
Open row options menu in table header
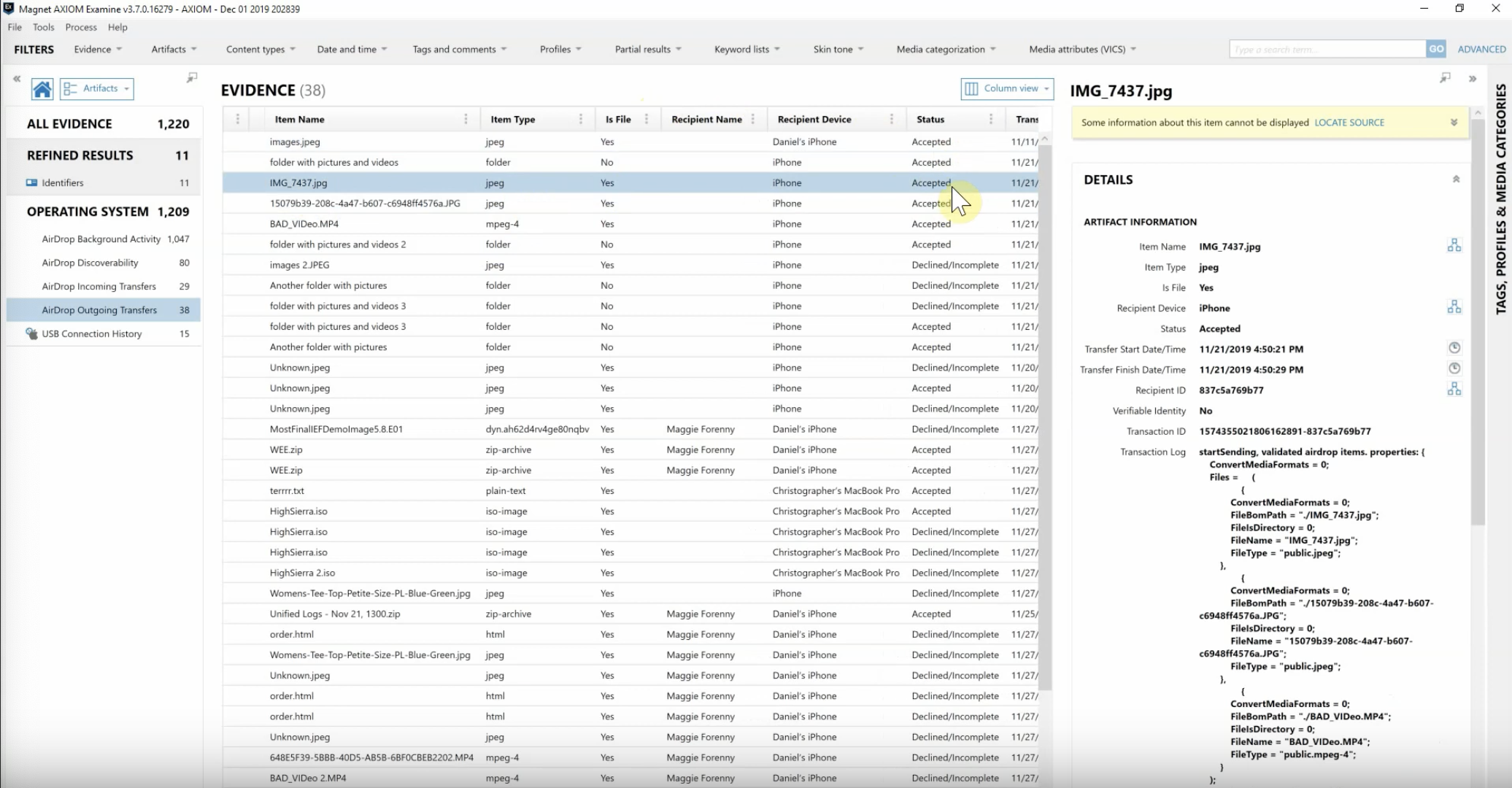(x=237, y=119)
